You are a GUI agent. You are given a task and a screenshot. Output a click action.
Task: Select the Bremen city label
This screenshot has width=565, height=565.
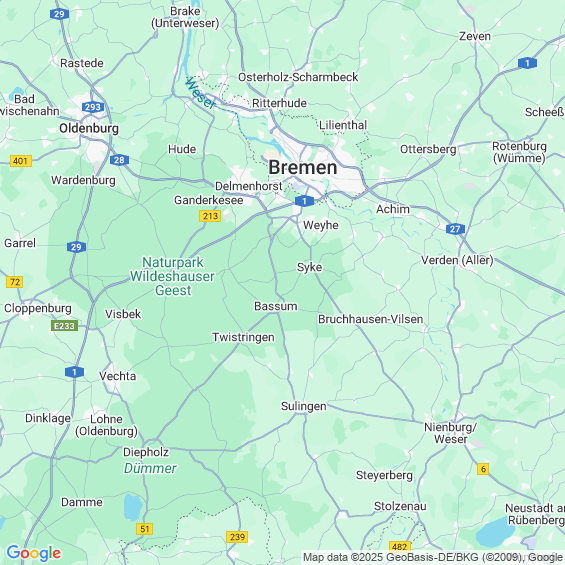(303, 168)
